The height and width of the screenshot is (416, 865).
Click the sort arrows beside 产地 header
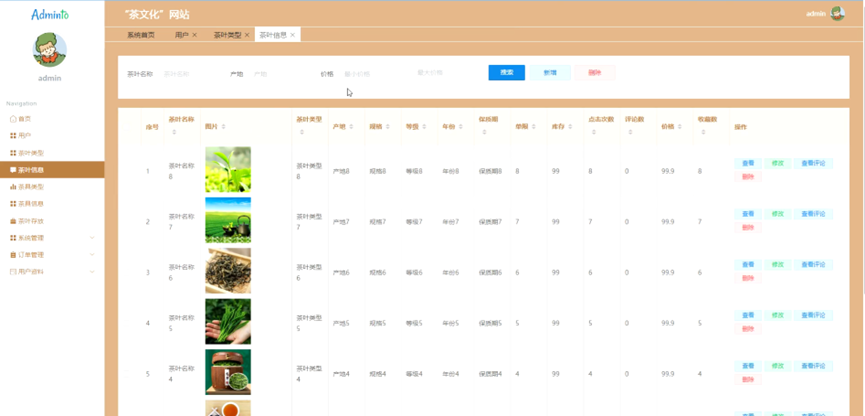(351, 127)
